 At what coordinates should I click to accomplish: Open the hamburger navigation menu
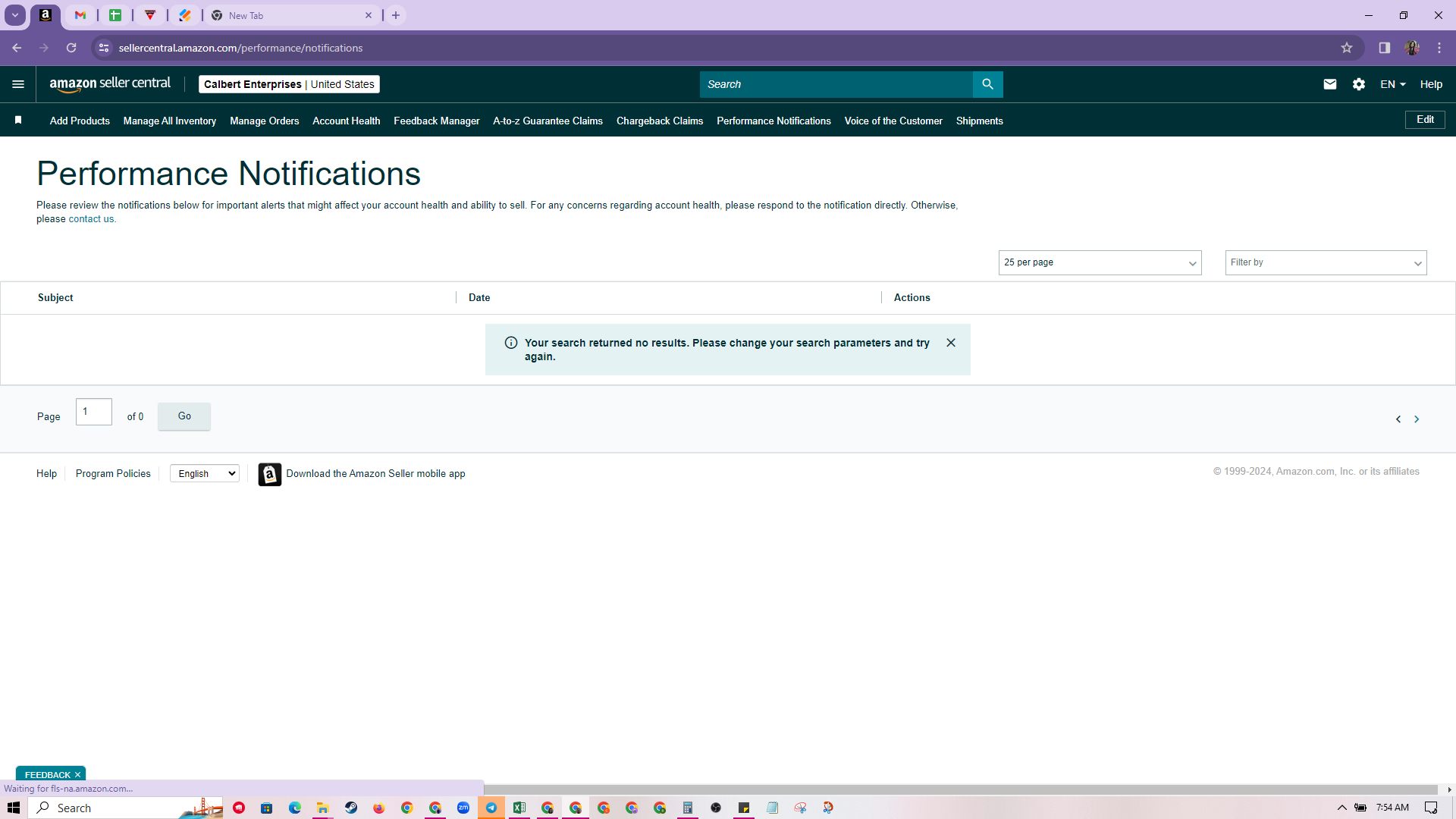tap(18, 84)
